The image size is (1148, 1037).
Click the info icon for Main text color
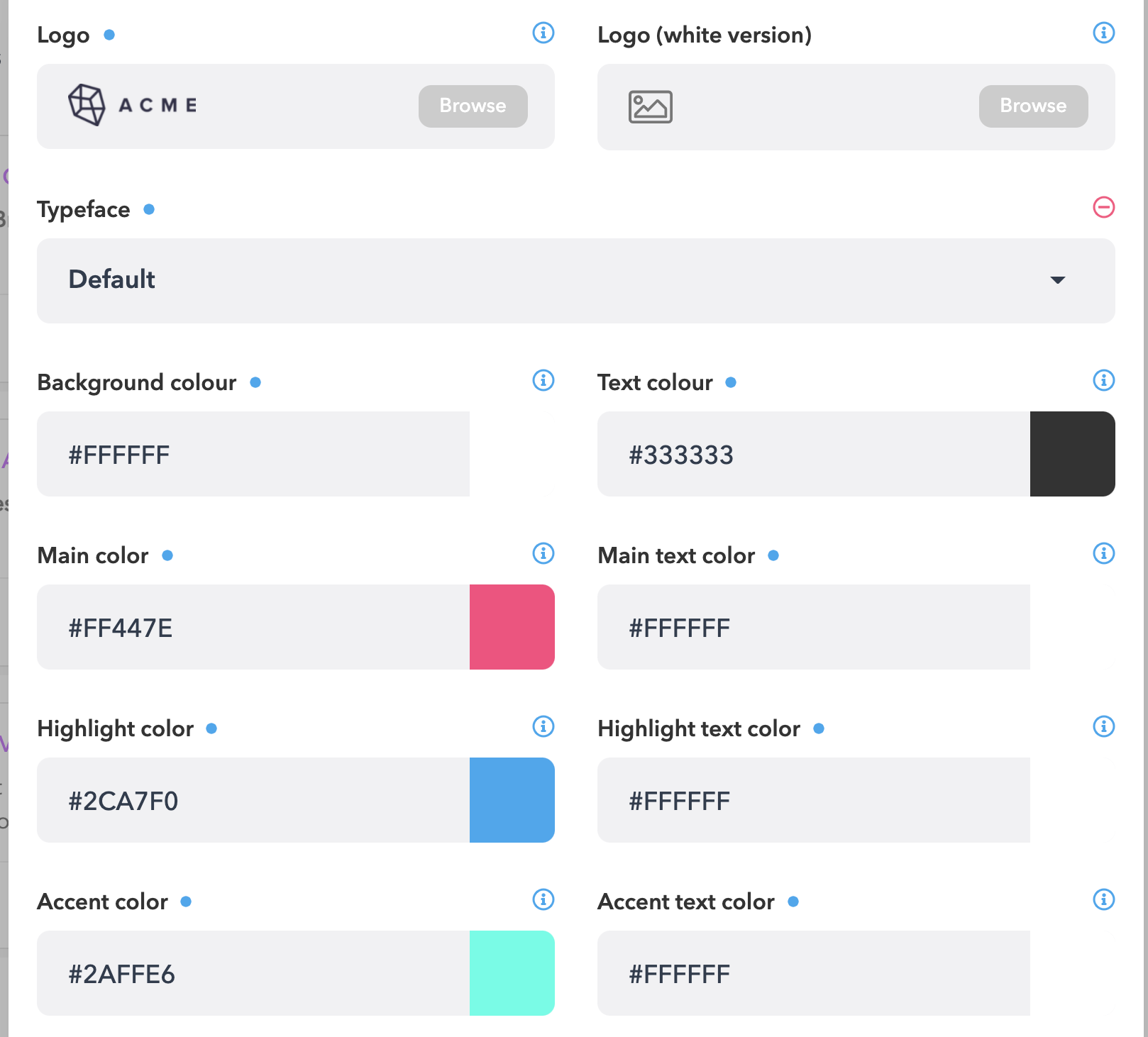pos(1104,553)
